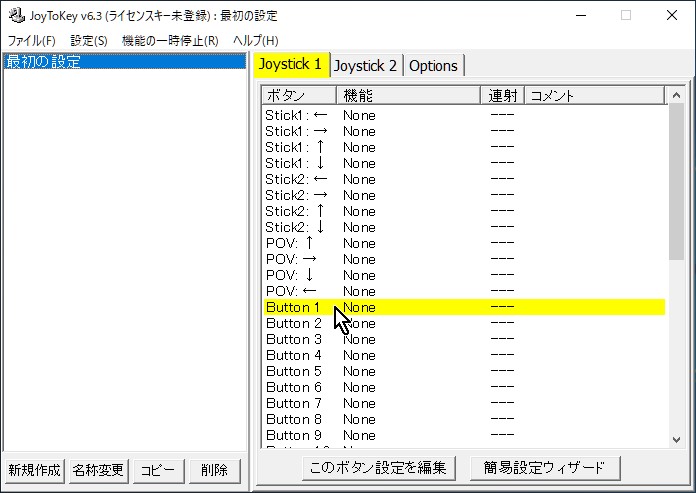Click the 削除 button
This screenshot has height=493, width=696.
point(214,470)
